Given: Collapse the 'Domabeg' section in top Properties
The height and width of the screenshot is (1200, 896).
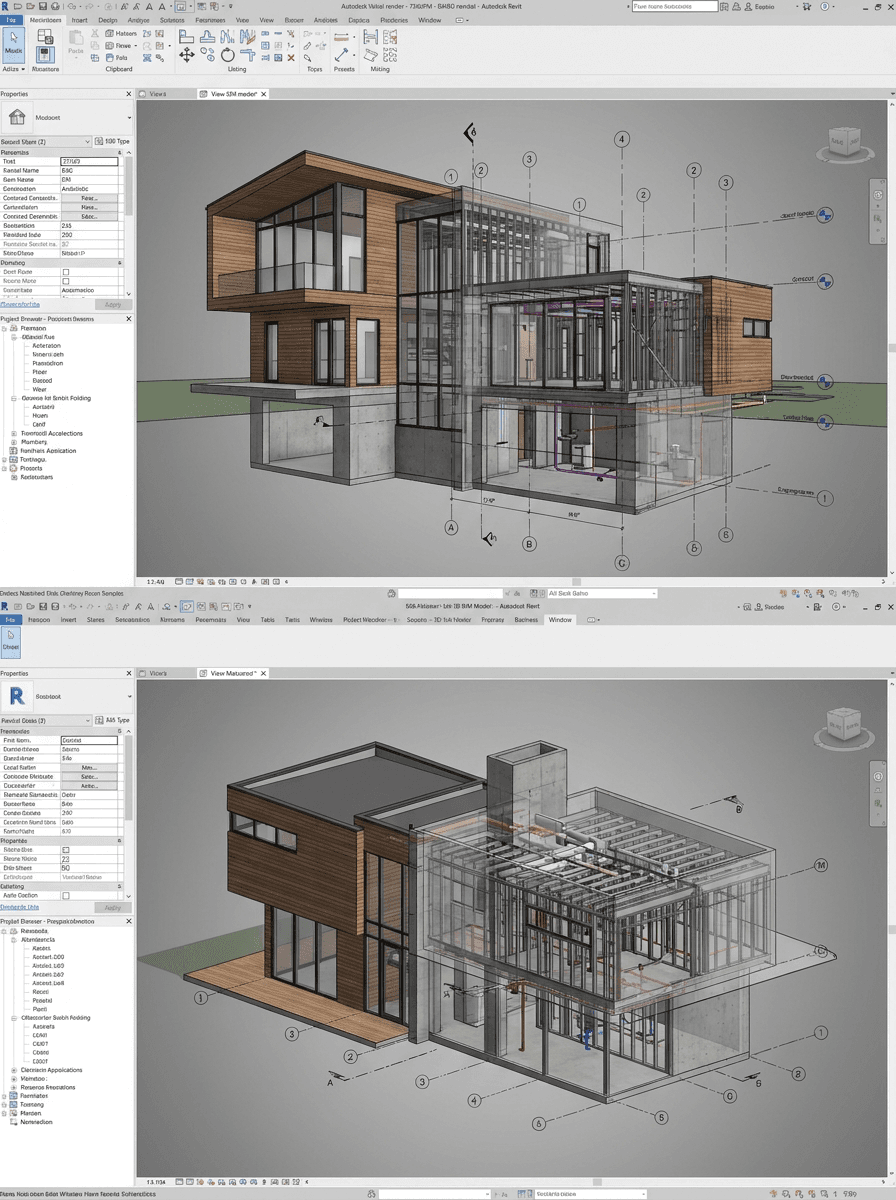Looking at the screenshot, I should pyautogui.click(x=119, y=263).
